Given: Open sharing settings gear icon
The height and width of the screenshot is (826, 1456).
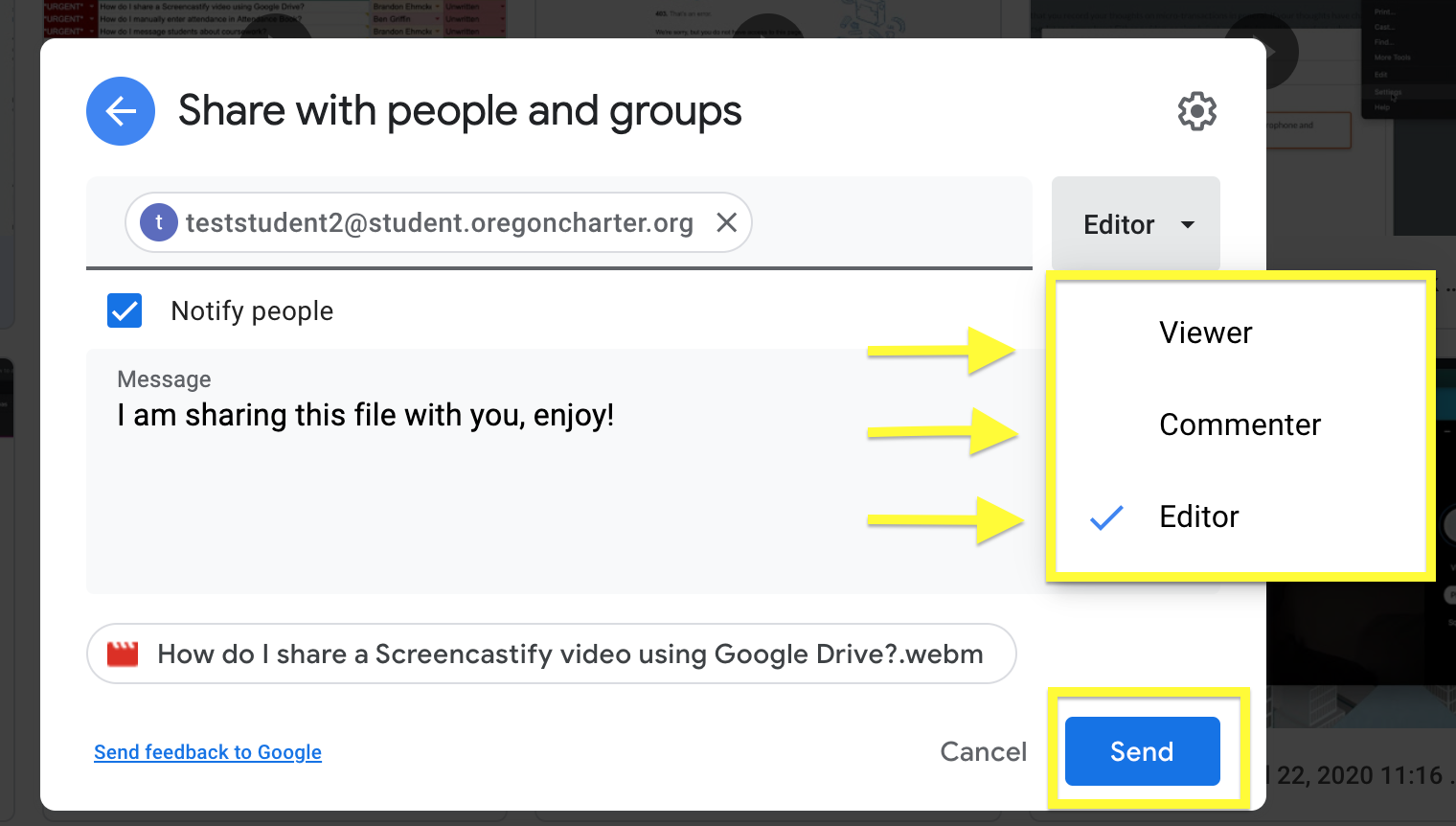Looking at the screenshot, I should (x=1197, y=111).
